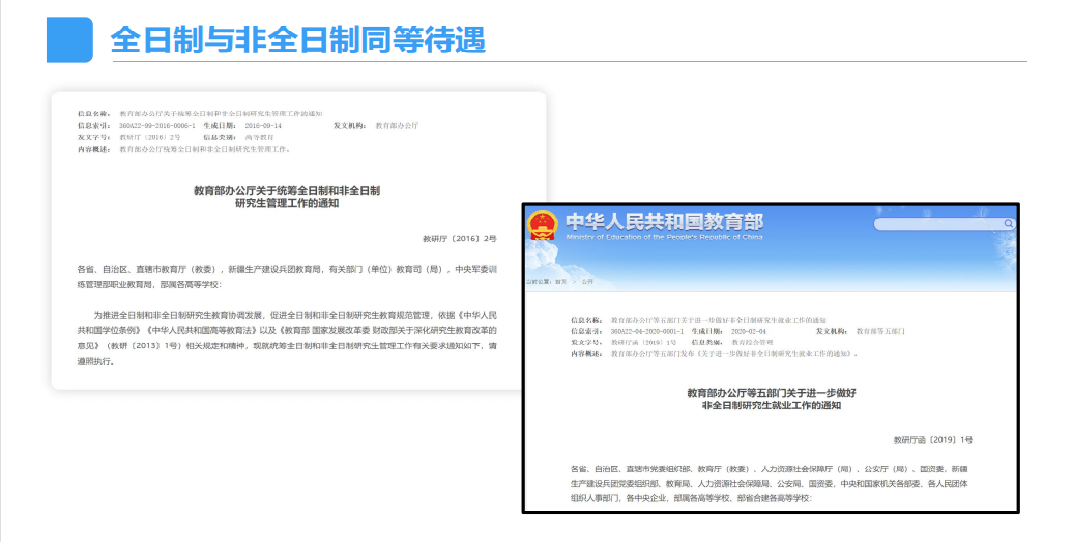Screen dimensions: 1072x543
Task: Click the category value 教育综合管理
Action: coord(752,343)
